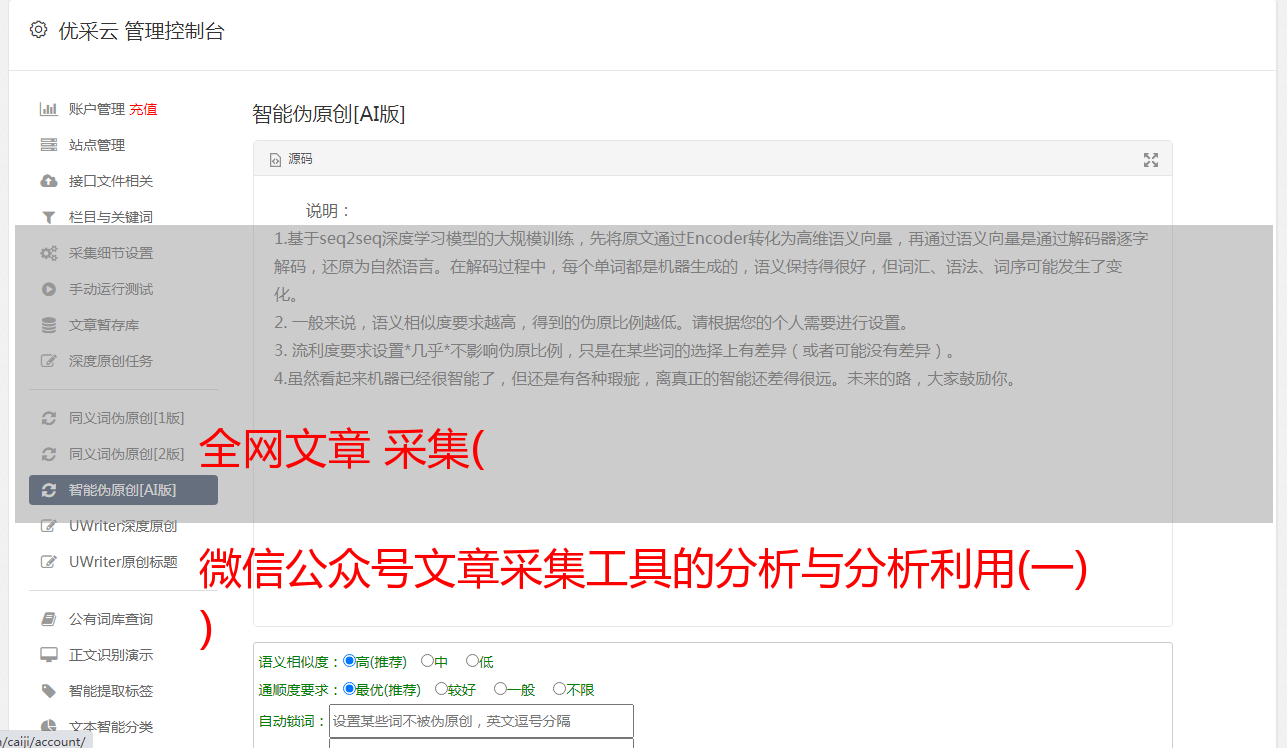Click the database icon for 文章暂存库
The image size is (1287, 748).
(x=48, y=325)
